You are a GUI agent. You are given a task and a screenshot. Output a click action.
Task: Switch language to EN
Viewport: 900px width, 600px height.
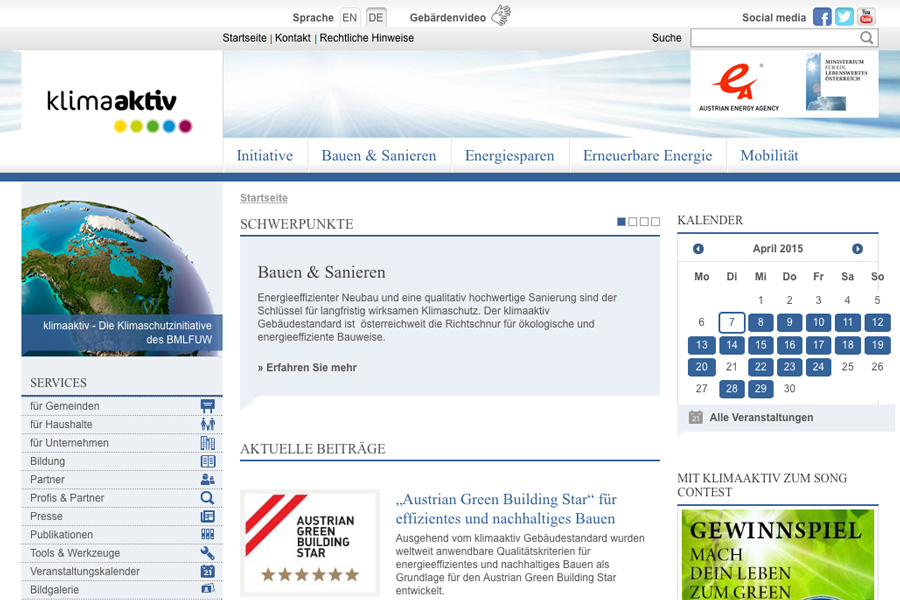(x=349, y=17)
